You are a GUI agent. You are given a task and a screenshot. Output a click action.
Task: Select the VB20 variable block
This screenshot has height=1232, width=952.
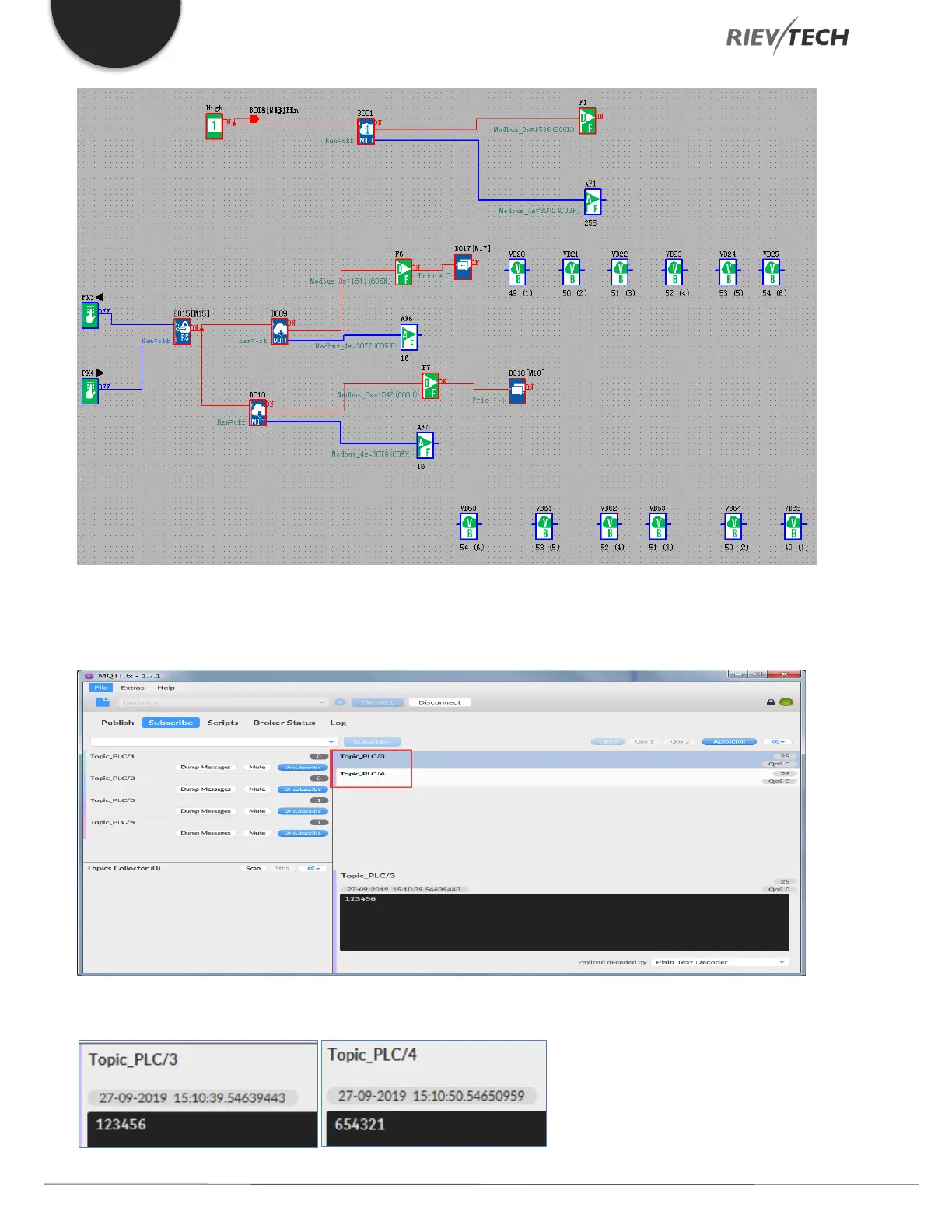click(x=517, y=273)
